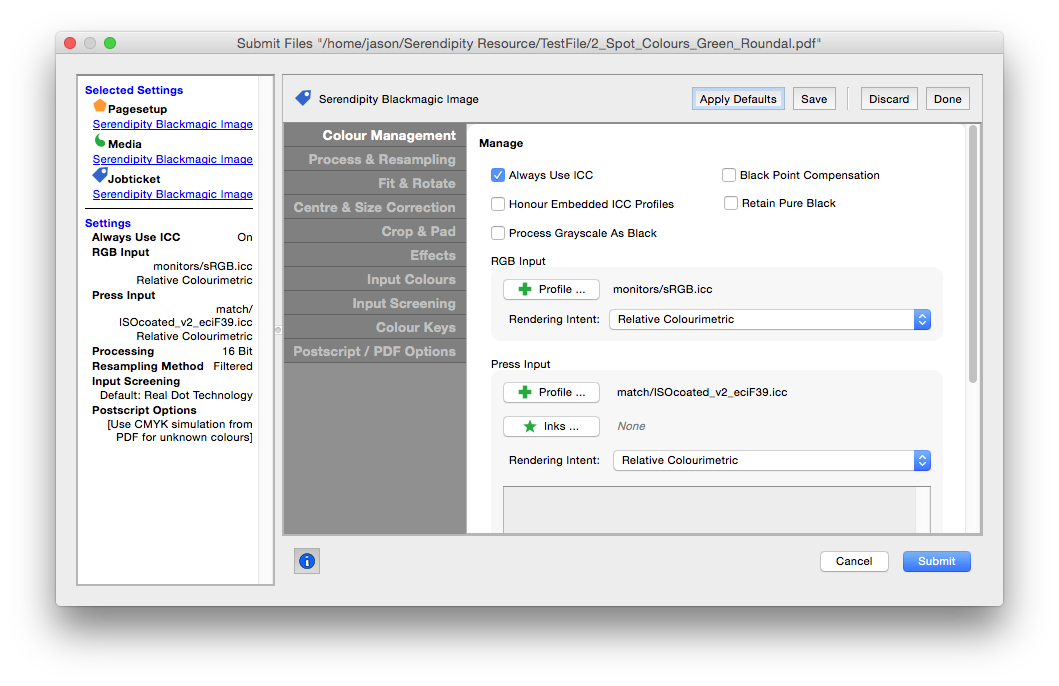Click the Done button
1059x686 pixels.
pyautogui.click(x=948, y=99)
